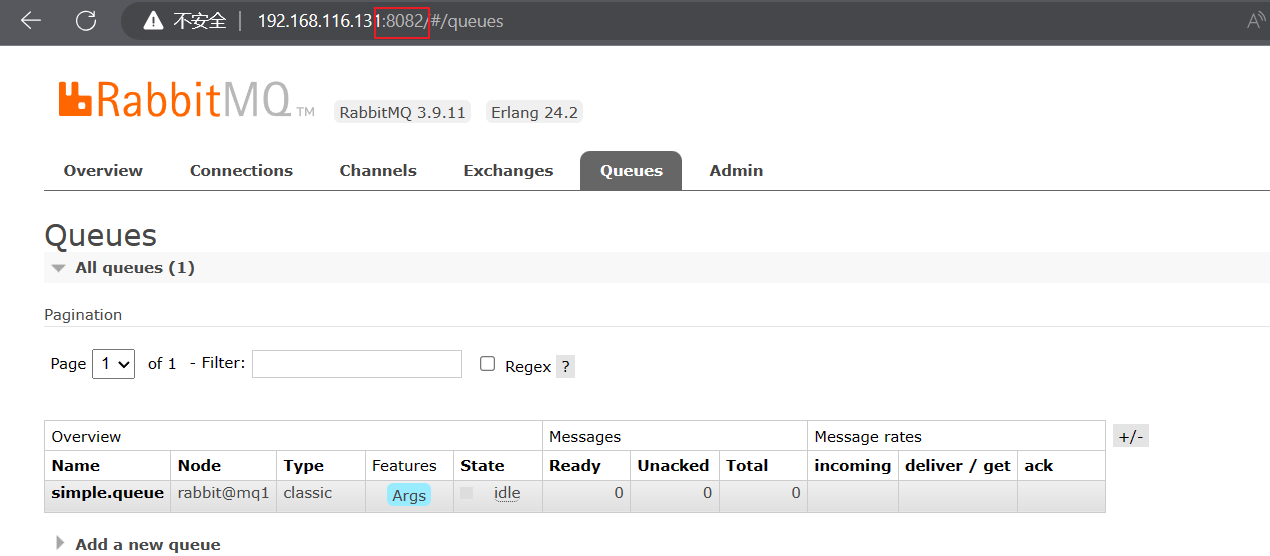Sort by Node column header
This screenshot has width=1270, height=556.
[199, 466]
